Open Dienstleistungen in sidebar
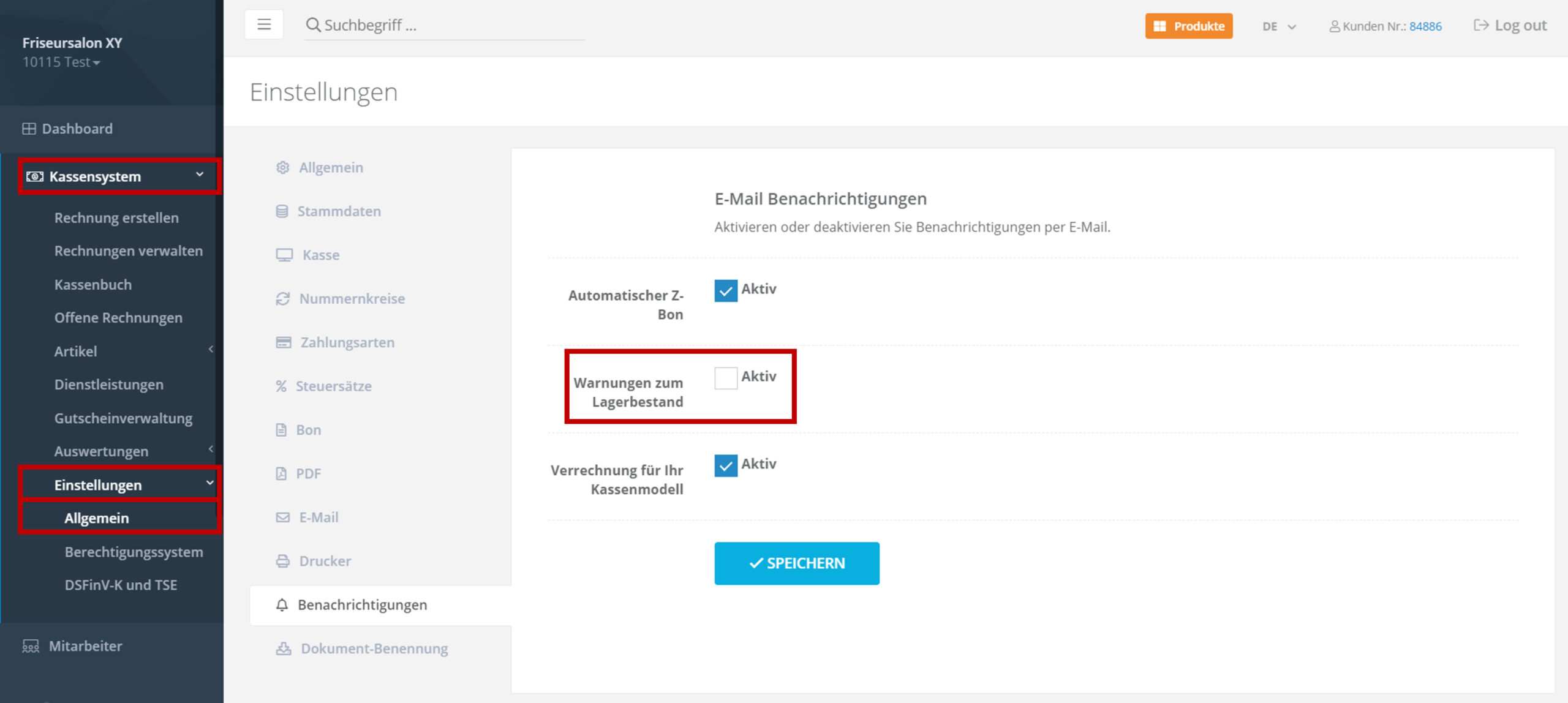The height and width of the screenshot is (703, 1568). (109, 384)
